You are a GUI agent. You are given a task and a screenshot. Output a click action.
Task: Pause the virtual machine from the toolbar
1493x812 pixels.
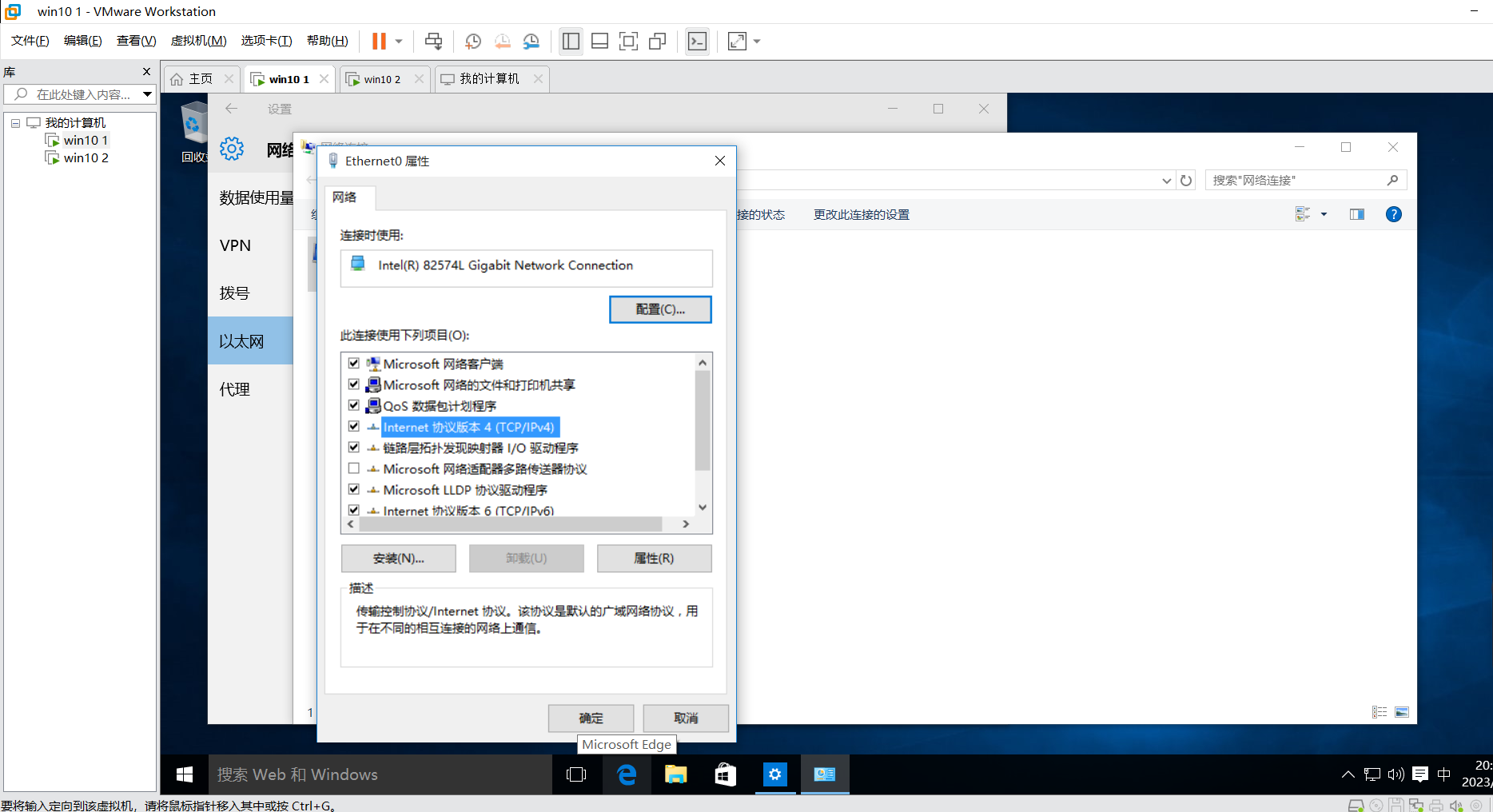(x=379, y=41)
